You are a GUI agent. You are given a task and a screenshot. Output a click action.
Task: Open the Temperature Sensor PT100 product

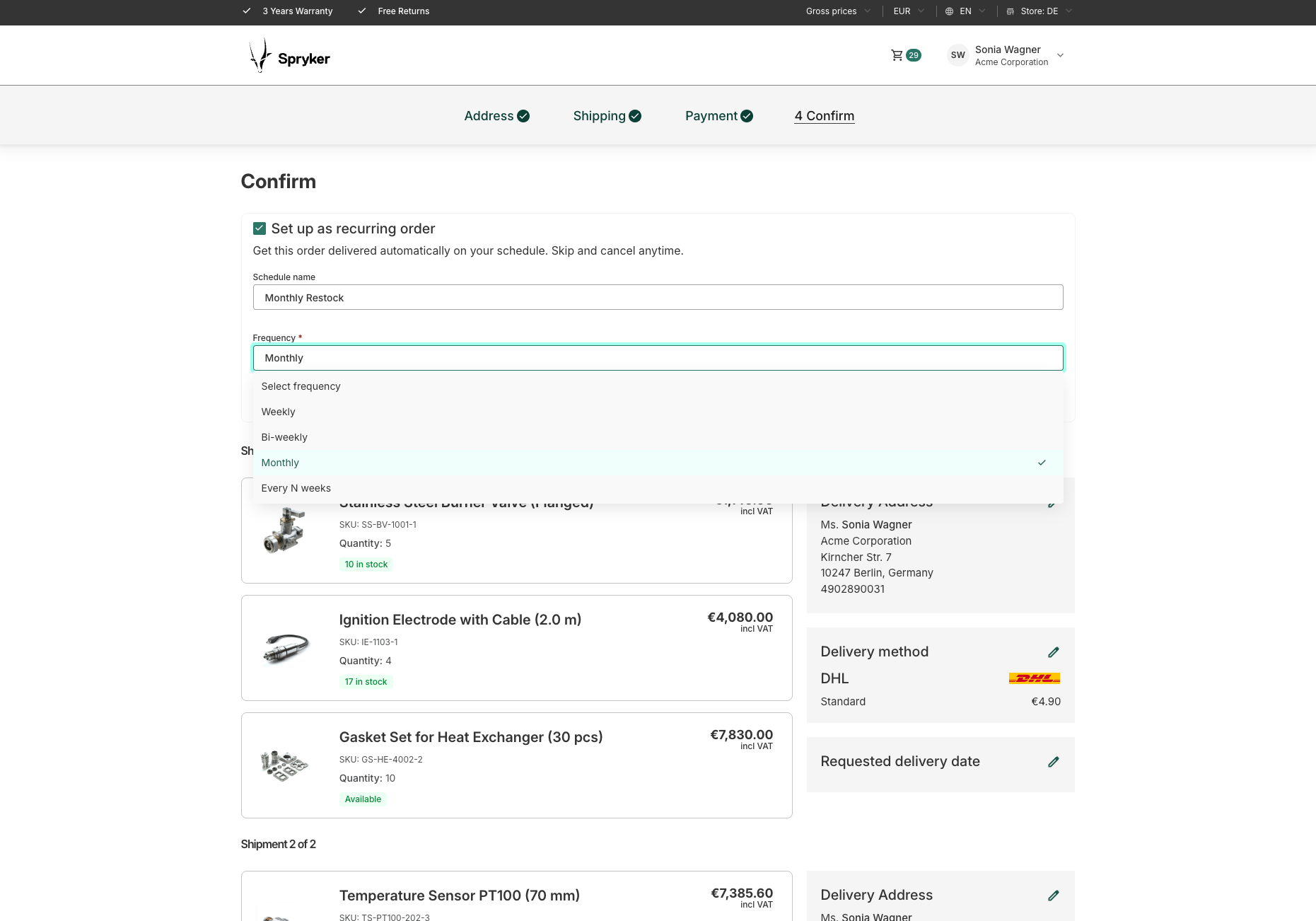click(x=459, y=896)
